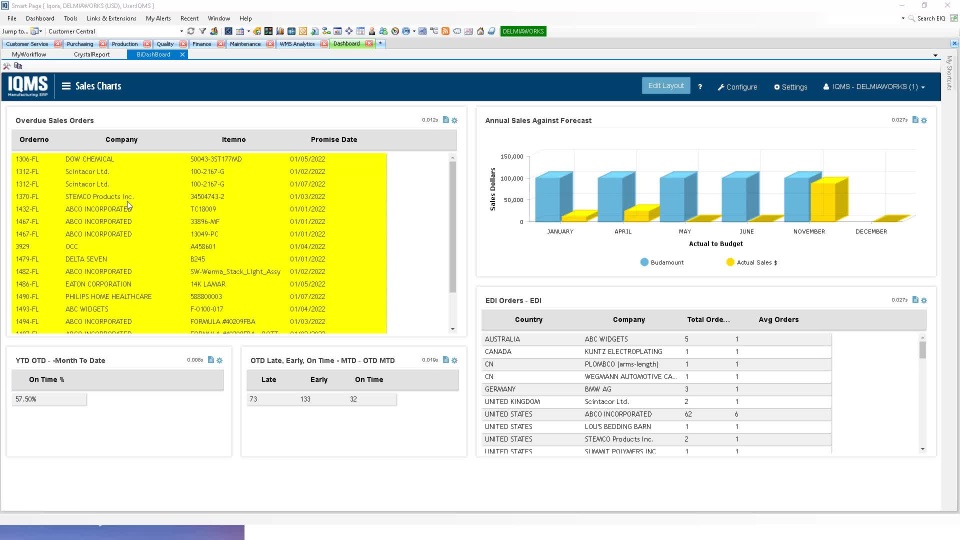Click the green DELMIAWORKS toolbar badge
This screenshot has width=960, height=540.
(523, 31)
